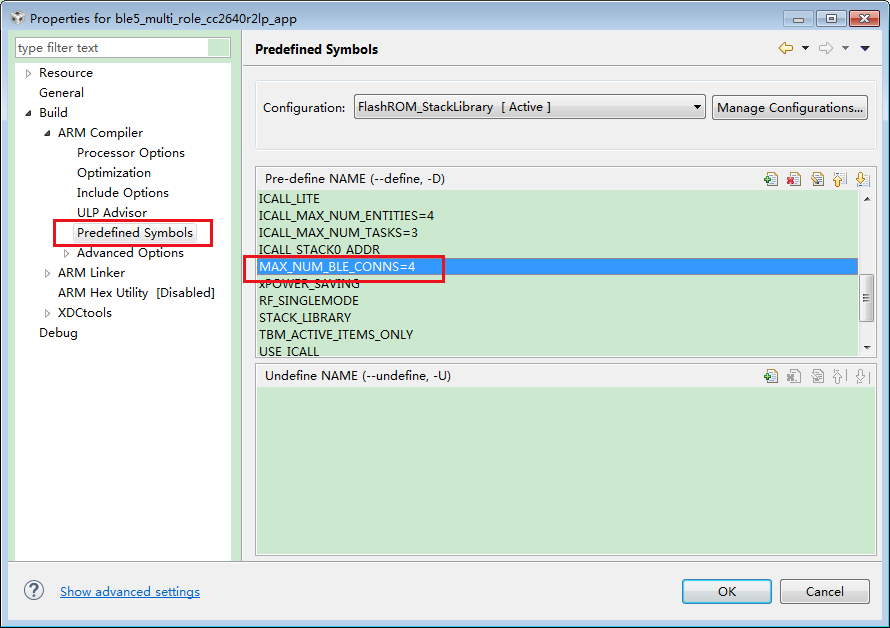This screenshot has width=890, height=628.
Task: Move selected pre-define symbol down
Action: pos(862,179)
